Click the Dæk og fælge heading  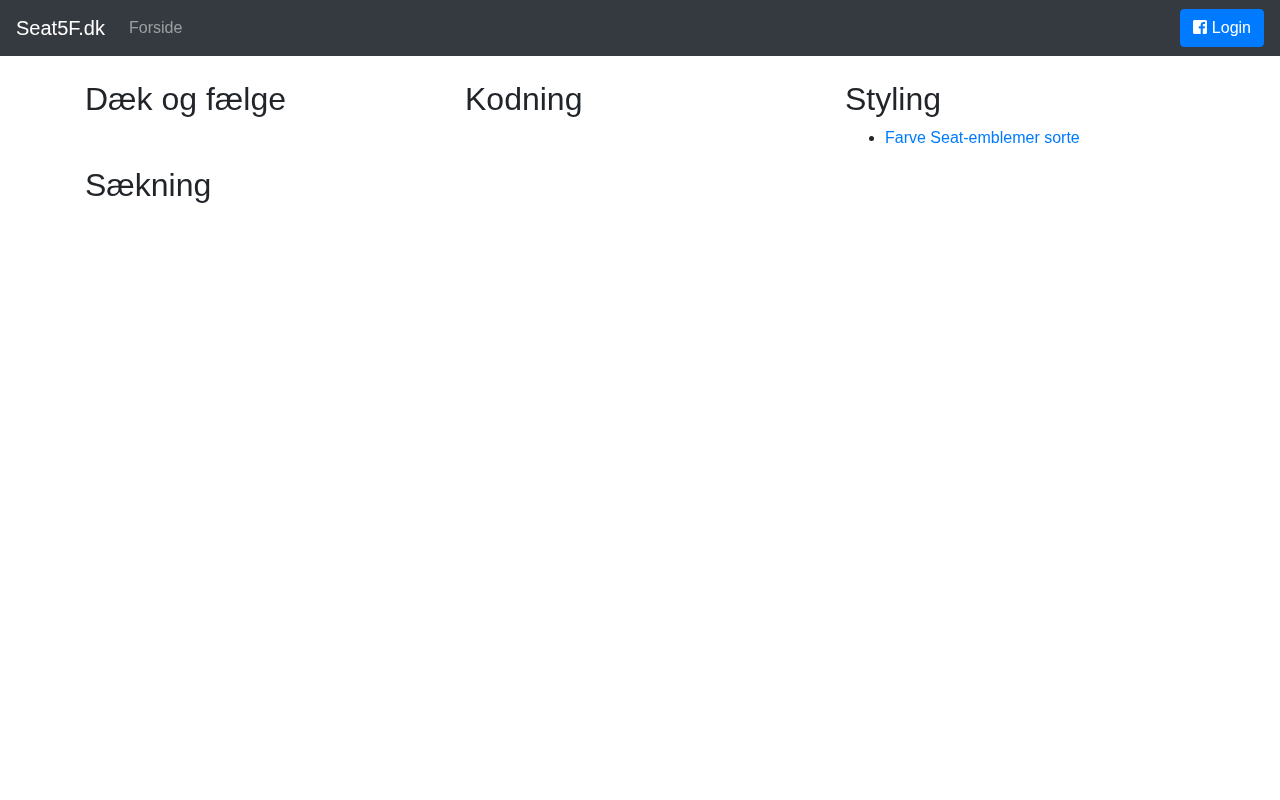(x=185, y=100)
